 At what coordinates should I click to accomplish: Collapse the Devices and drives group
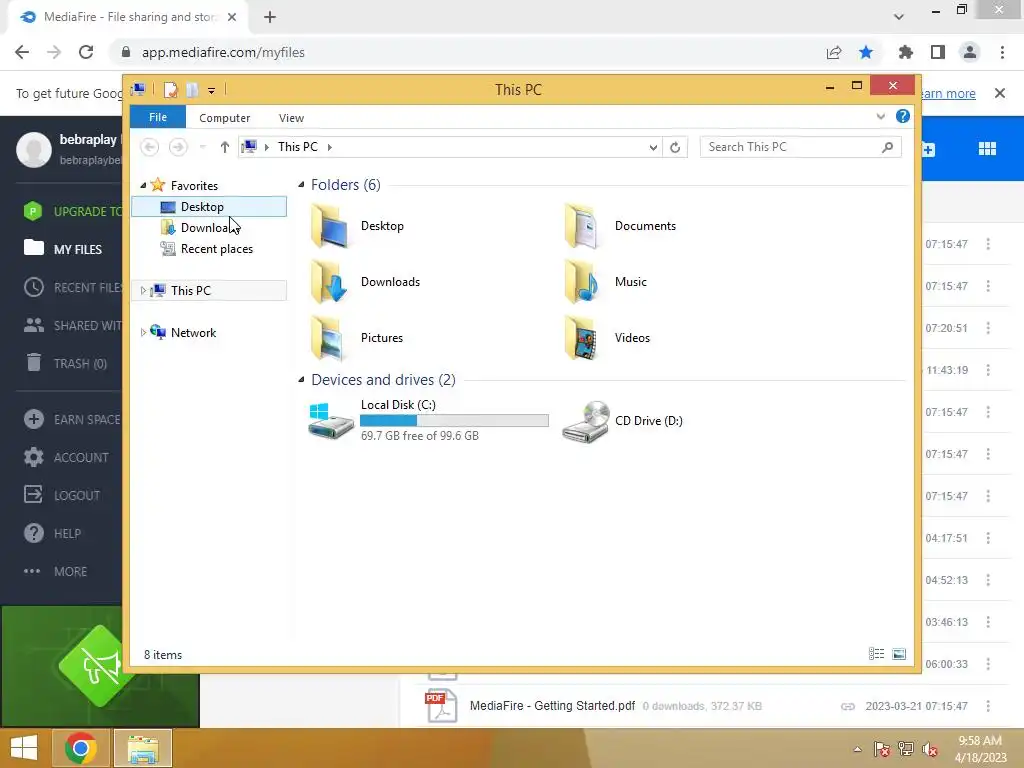(301, 379)
